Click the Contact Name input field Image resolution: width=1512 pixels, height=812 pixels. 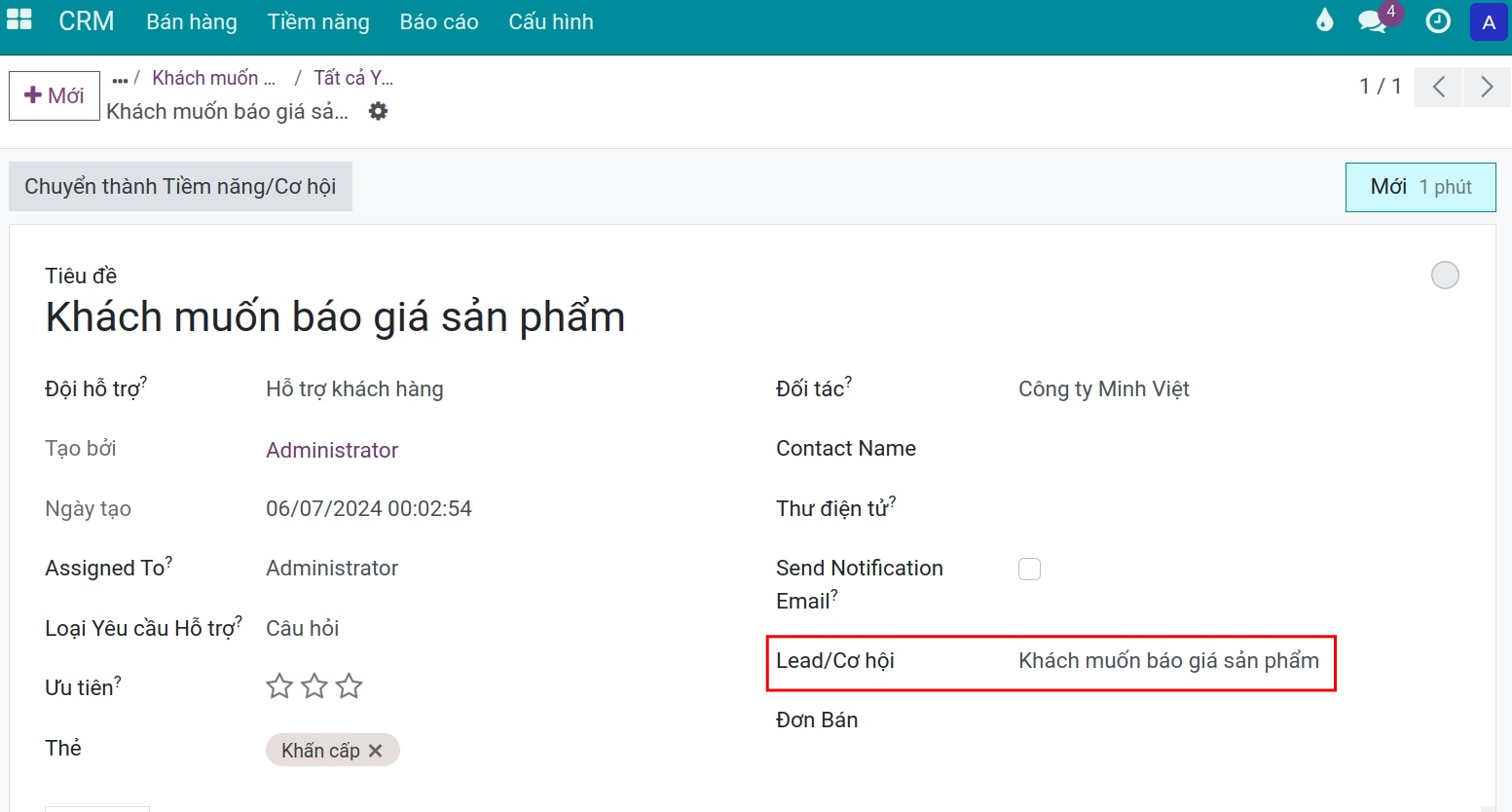point(1238,449)
